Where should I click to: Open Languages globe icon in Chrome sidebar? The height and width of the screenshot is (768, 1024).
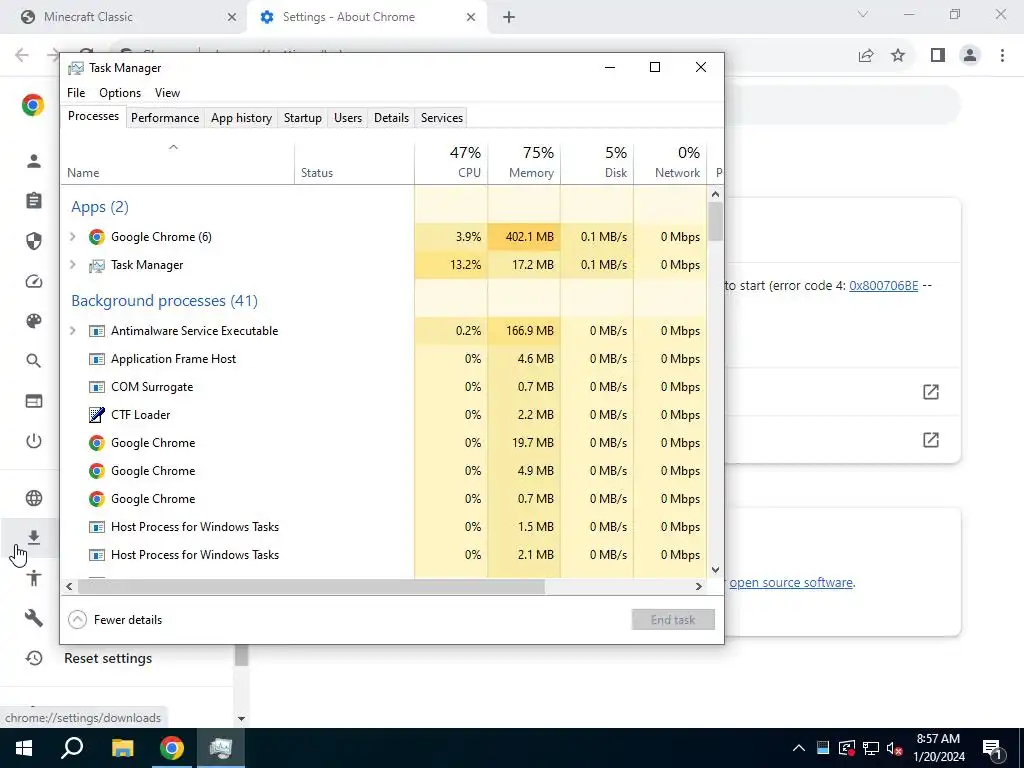click(34, 498)
